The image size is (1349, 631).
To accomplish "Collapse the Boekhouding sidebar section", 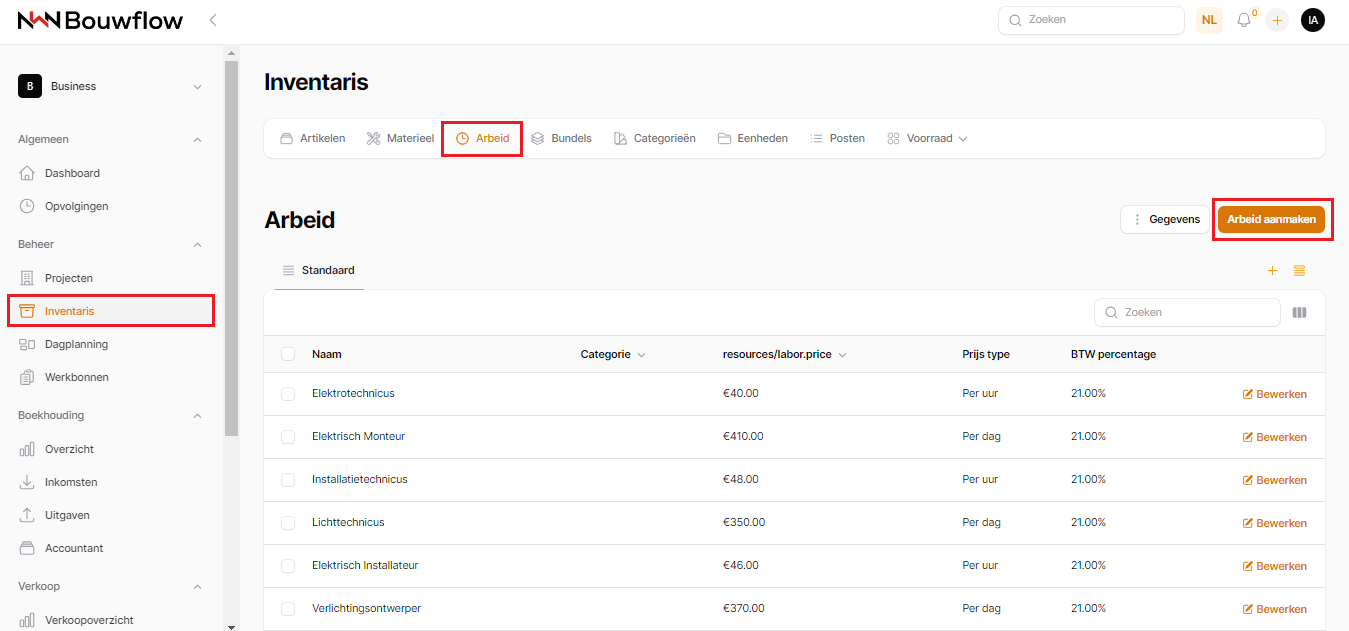I will point(197,415).
